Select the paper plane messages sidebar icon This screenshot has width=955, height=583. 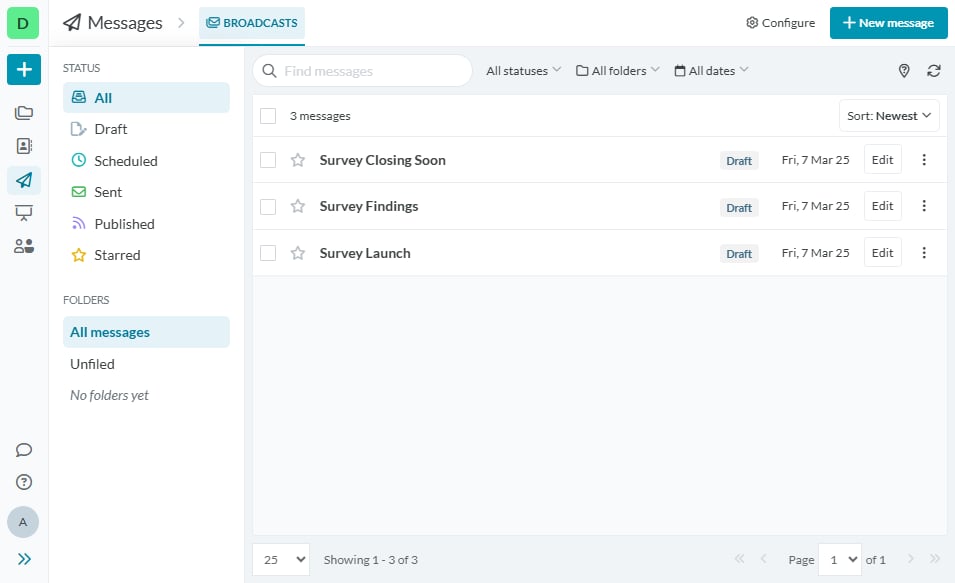[x=24, y=180]
